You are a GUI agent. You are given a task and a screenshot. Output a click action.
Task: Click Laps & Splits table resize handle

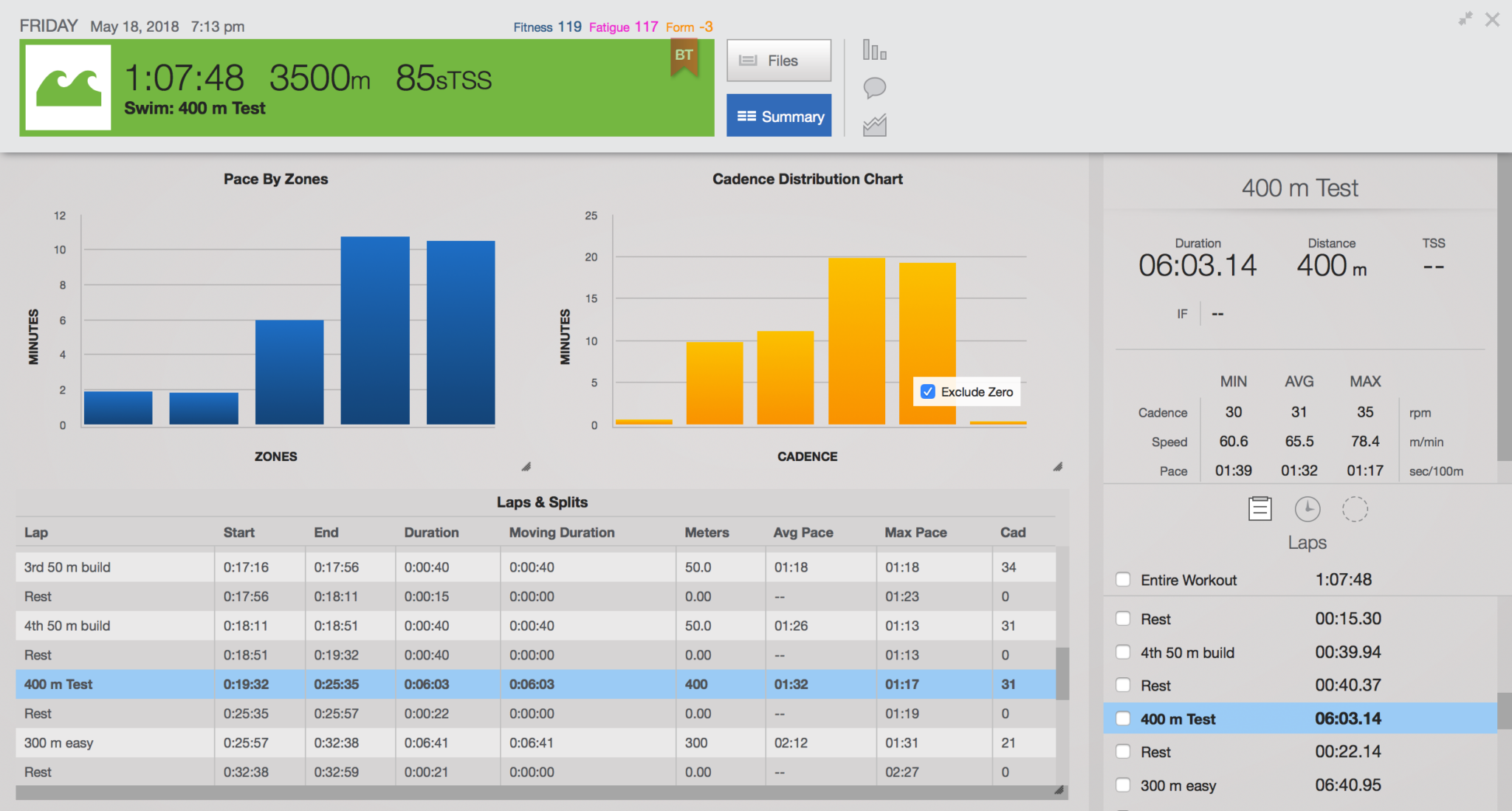tap(1059, 790)
